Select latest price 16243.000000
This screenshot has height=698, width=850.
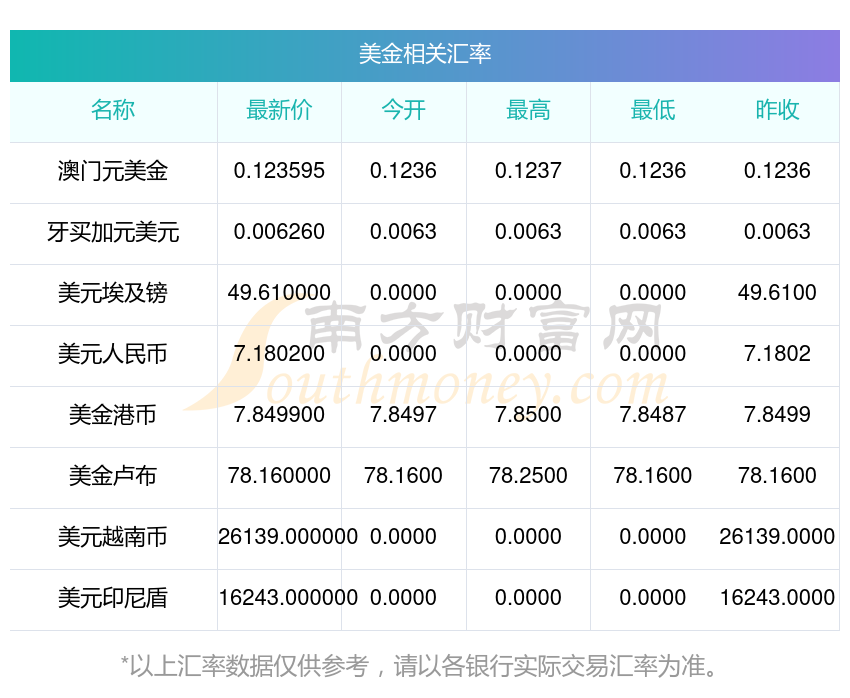288,598
